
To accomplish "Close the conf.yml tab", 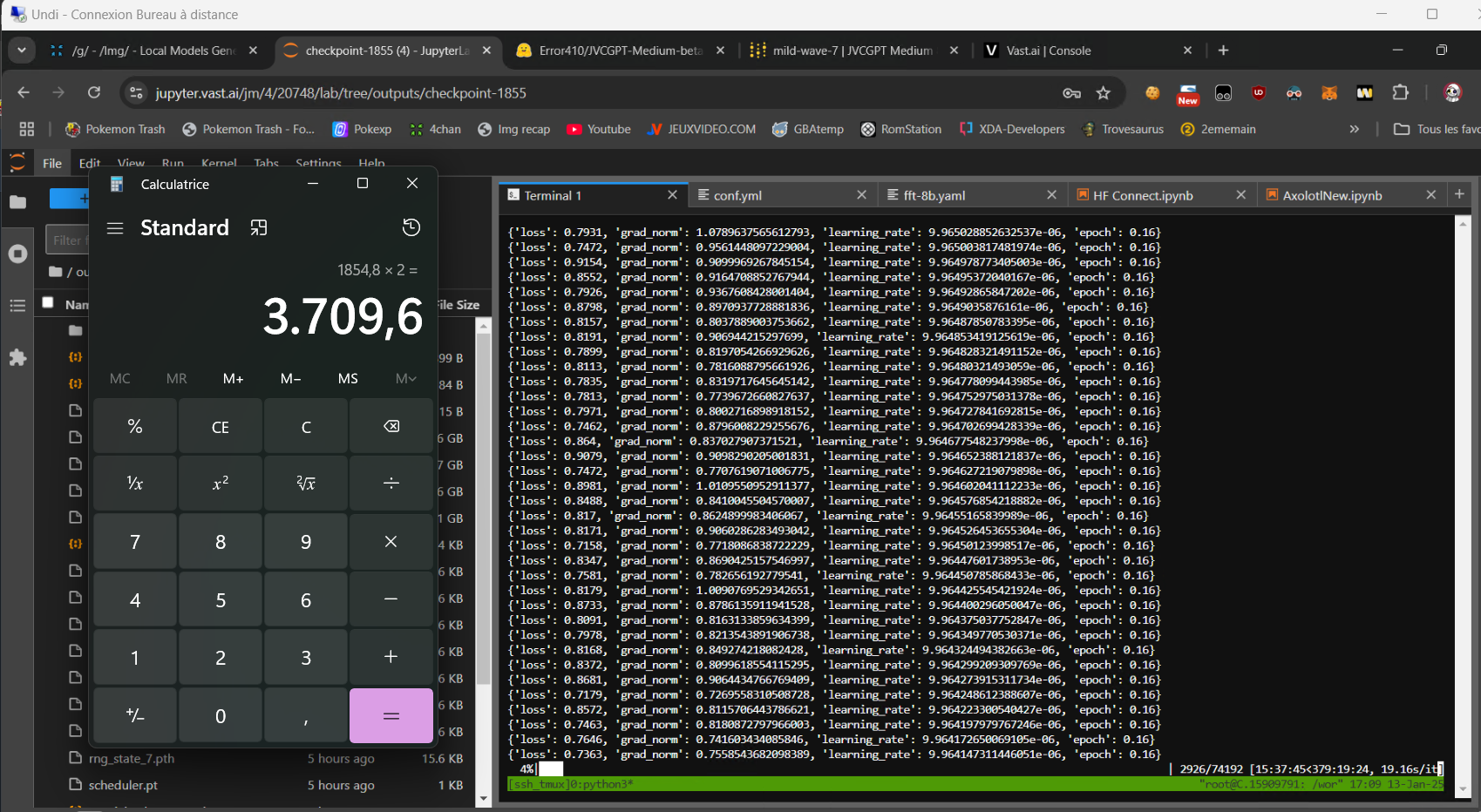I will pyautogui.click(x=861, y=195).
